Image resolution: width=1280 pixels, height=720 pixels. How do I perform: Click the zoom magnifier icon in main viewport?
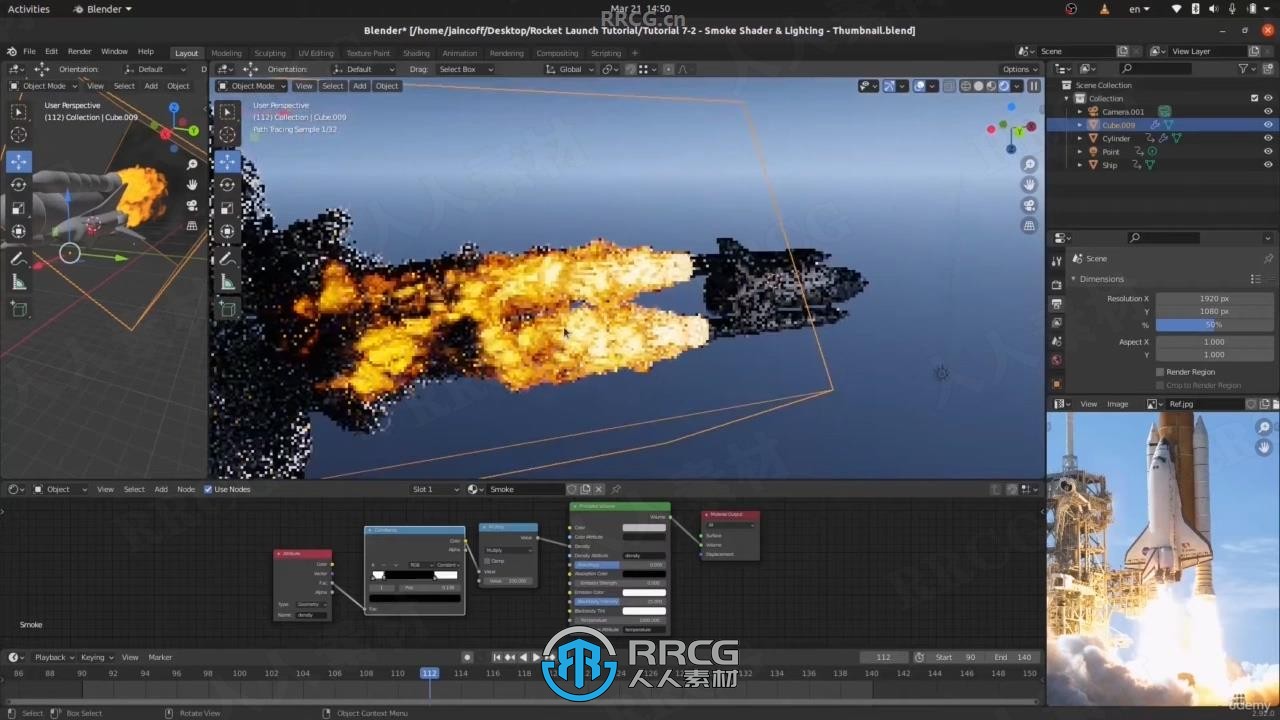coord(1029,164)
